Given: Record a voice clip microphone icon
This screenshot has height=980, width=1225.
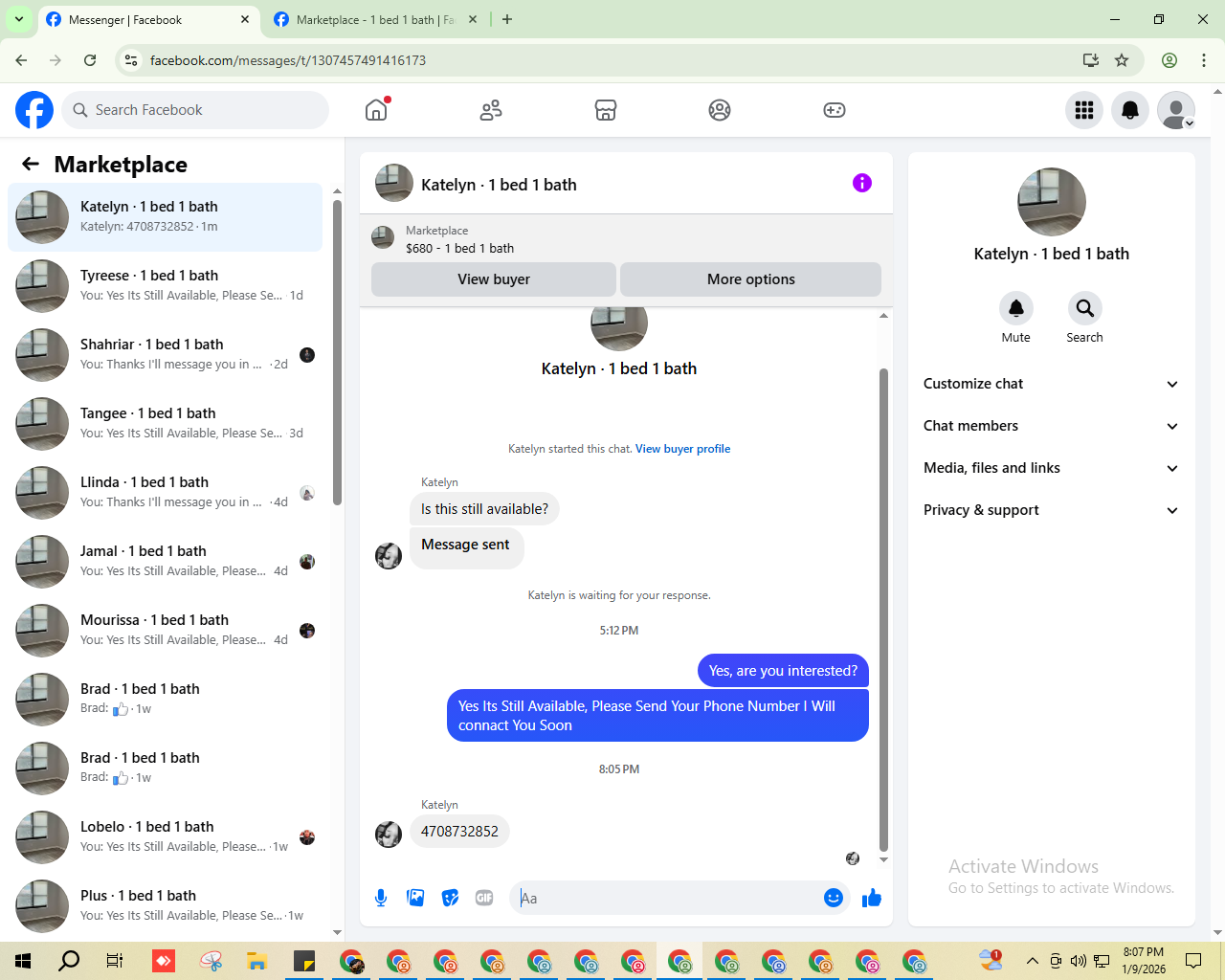Looking at the screenshot, I should (x=381, y=898).
